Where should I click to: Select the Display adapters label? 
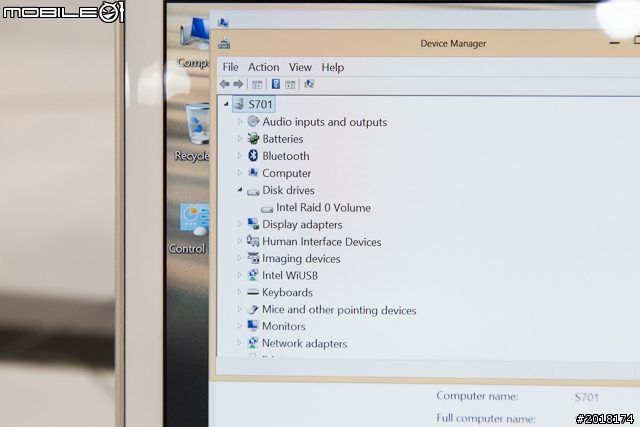pyautogui.click(x=302, y=225)
